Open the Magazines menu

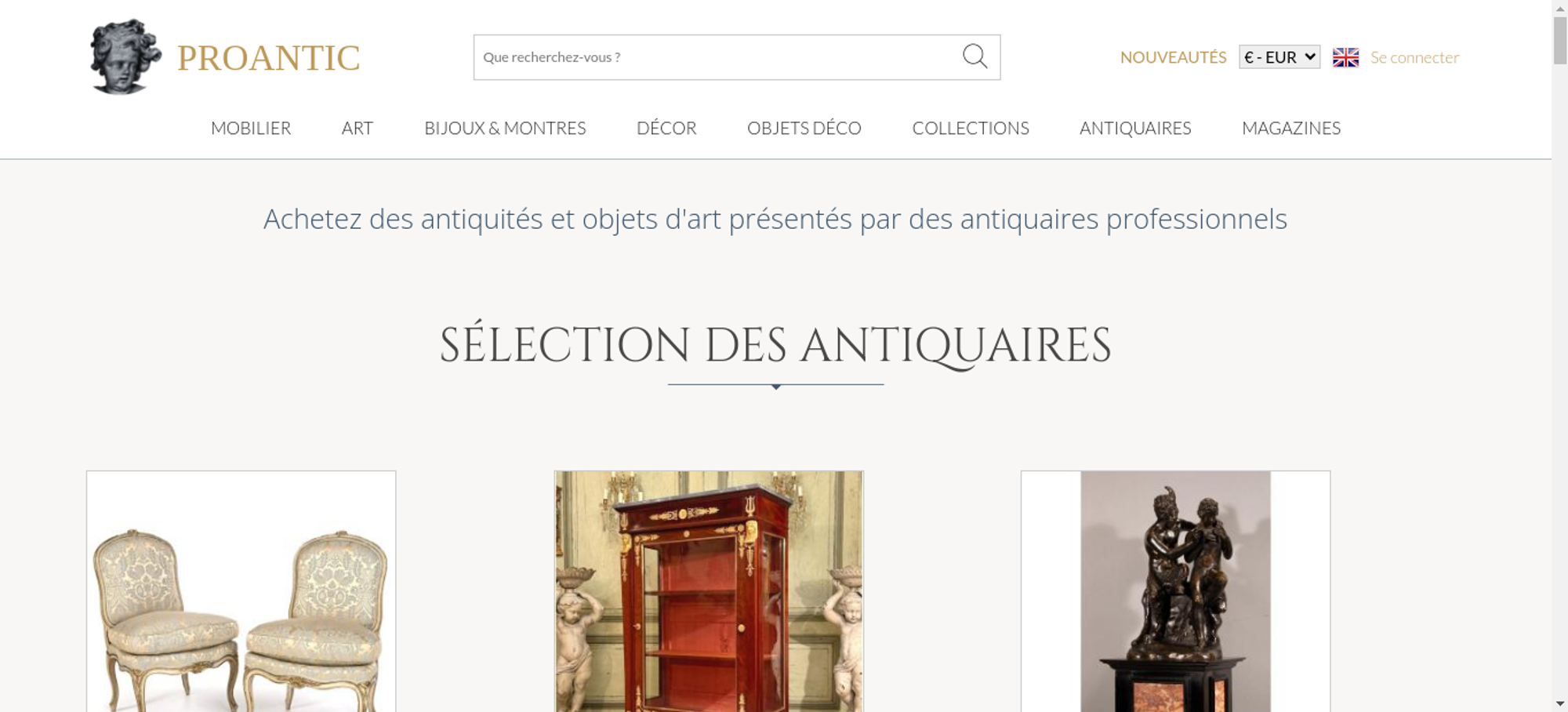pos(1291,128)
